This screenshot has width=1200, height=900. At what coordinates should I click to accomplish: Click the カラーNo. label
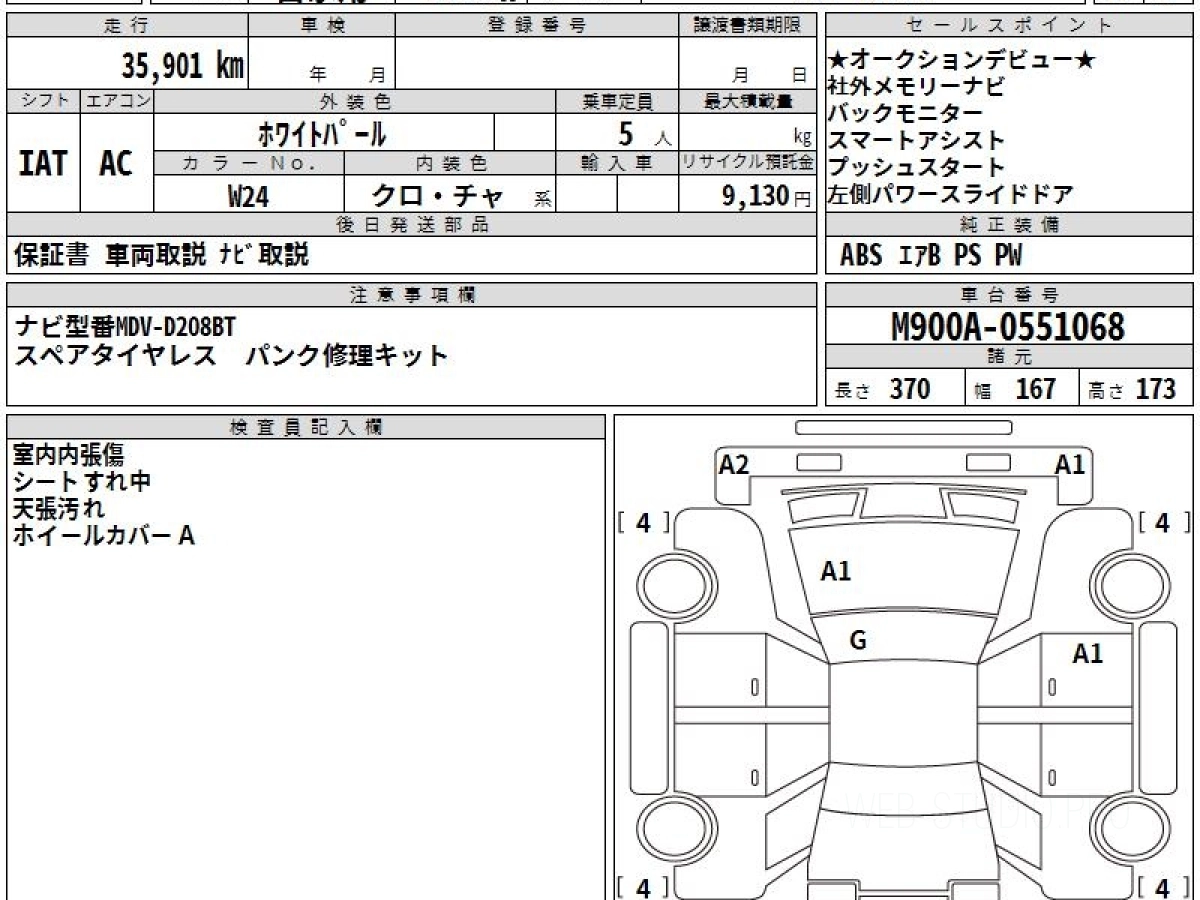click(249, 163)
